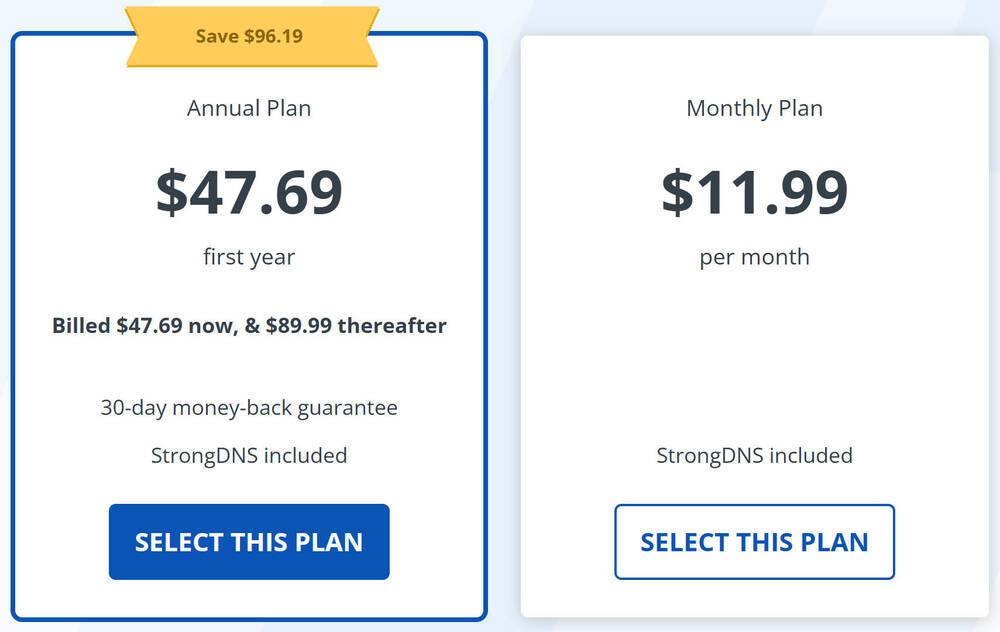The image size is (1000, 632).
Task: Click the 30-day money-back guarantee text
Action: tap(249, 408)
